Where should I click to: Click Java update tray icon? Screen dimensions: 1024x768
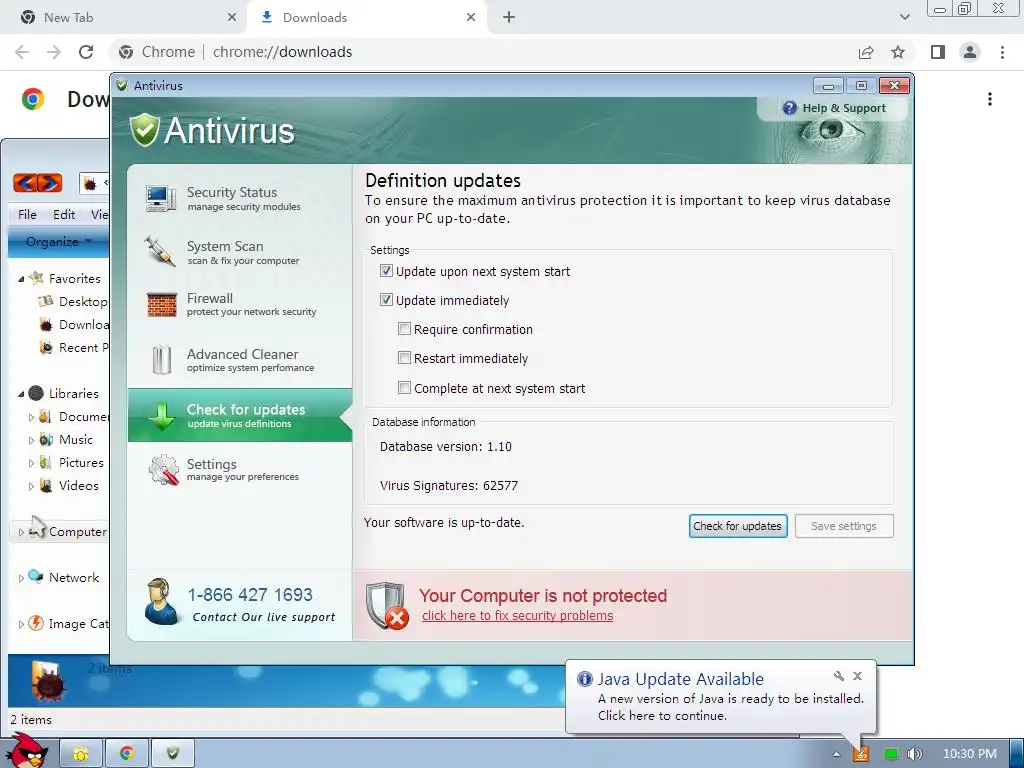[x=861, y=754]
